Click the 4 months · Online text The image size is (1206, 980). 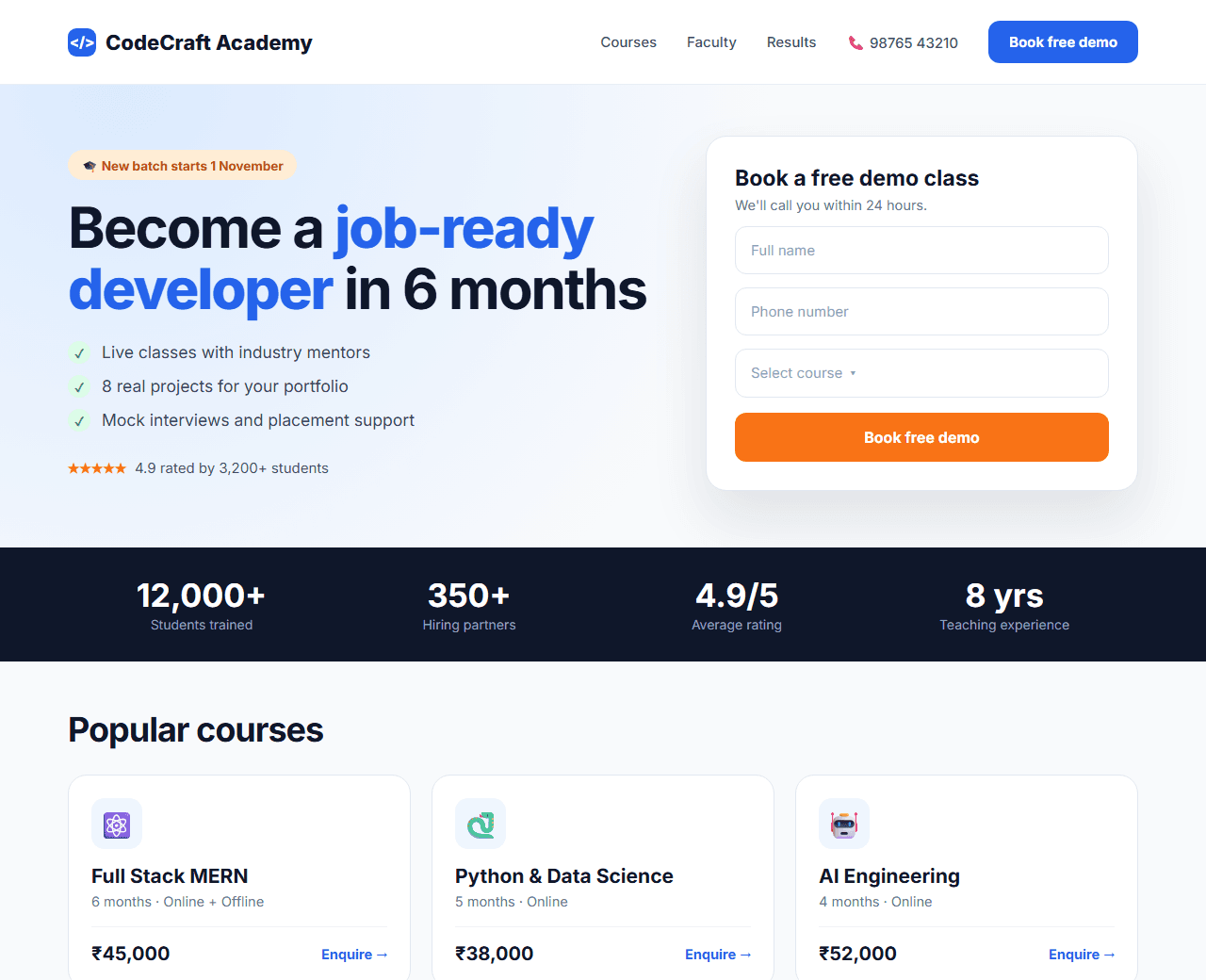coord(875,902)
